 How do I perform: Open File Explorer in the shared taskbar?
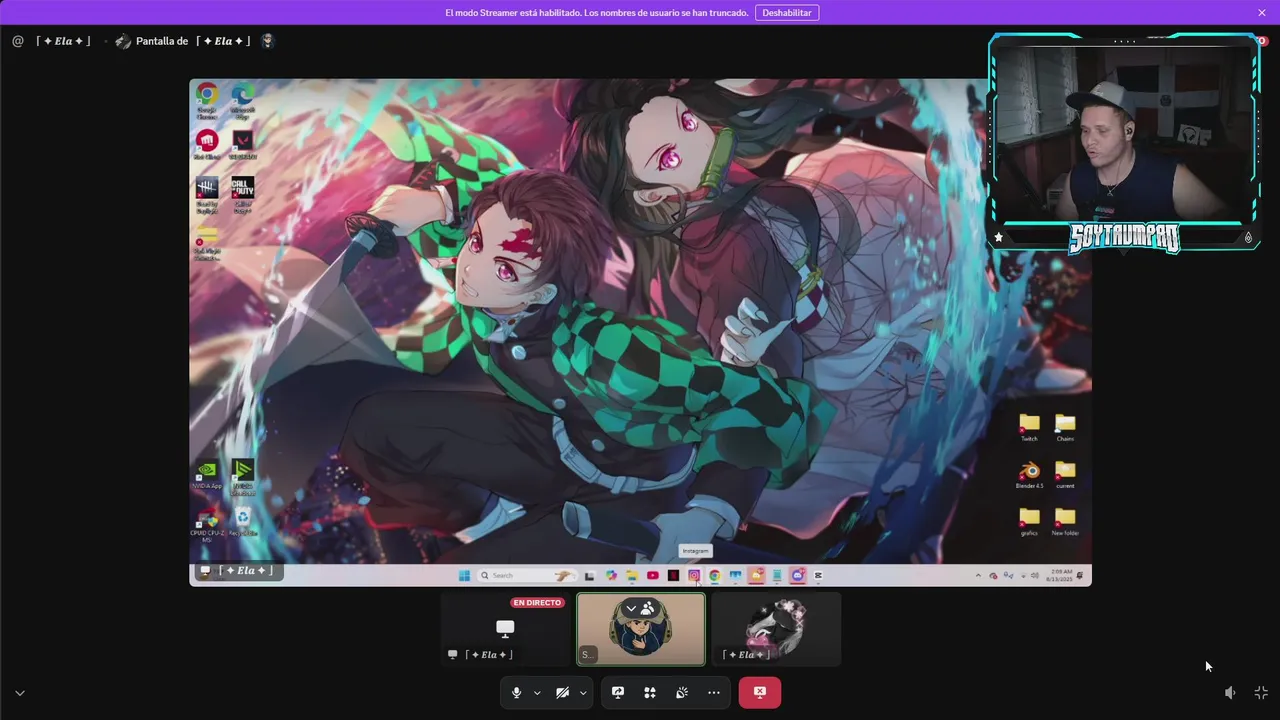coord(632,575)
